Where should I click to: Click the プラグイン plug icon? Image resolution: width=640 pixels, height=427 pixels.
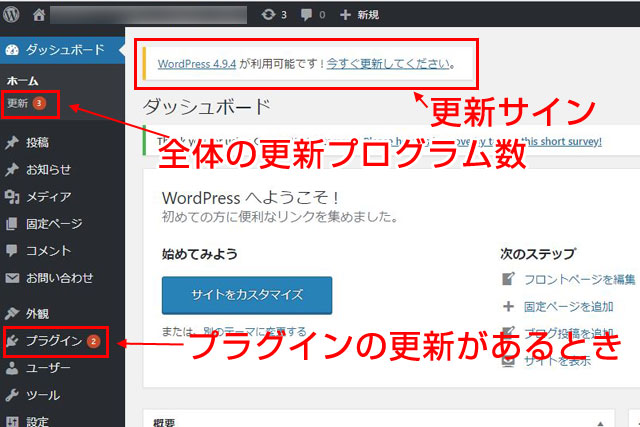12,341
